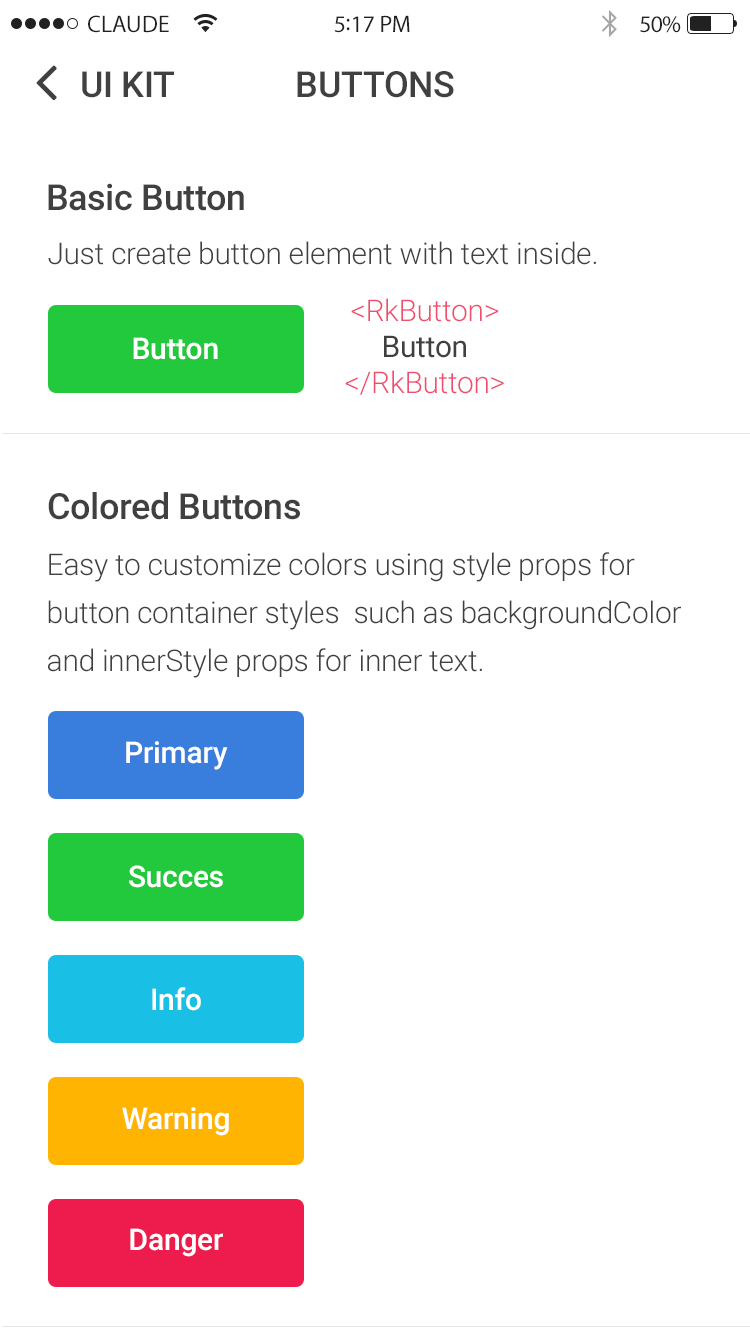Viewport: 750px width, 1334px height.
Task: Tap the Bluetooth status icon
Action: (609, 24)
